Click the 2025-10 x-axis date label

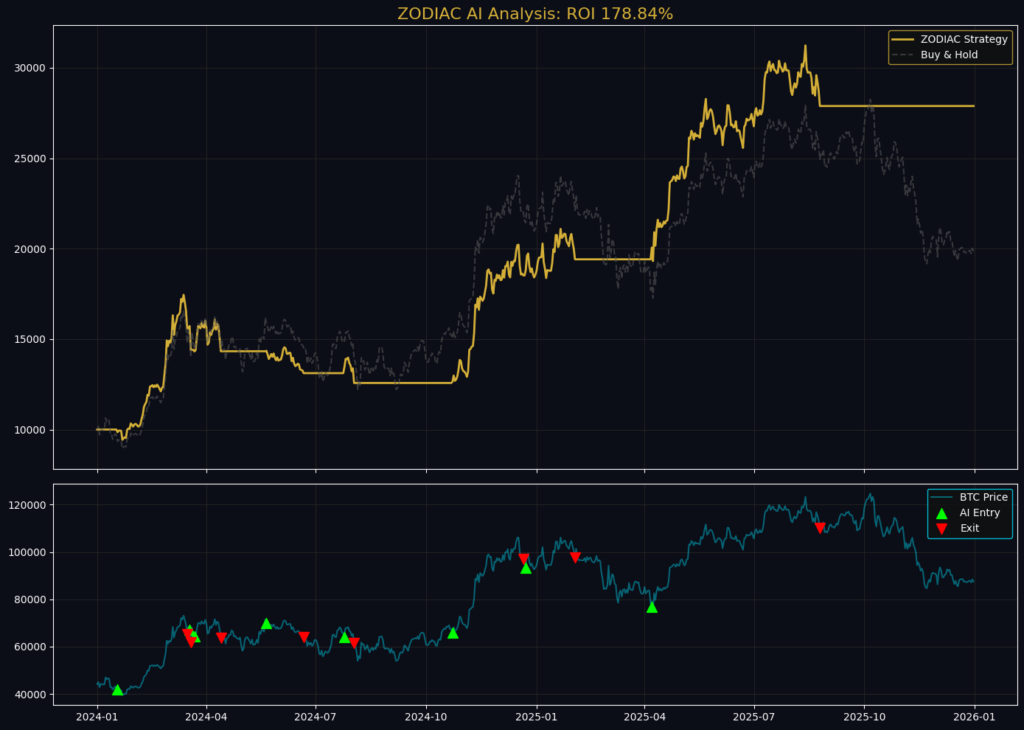pyautogui.click(x=865, y=716)
